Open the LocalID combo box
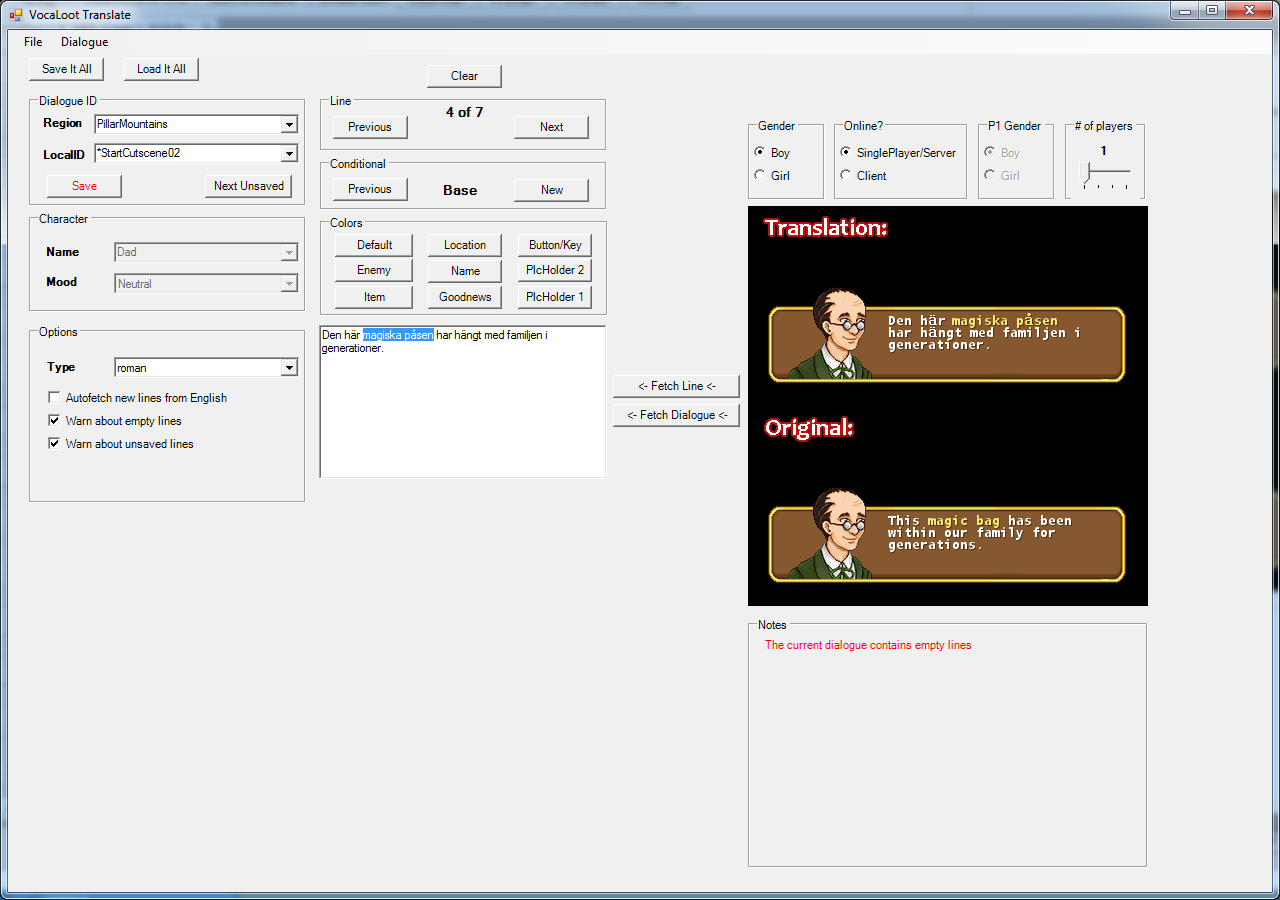The height and width of the screenshot is (900, 1280). [x=289, y=153]
